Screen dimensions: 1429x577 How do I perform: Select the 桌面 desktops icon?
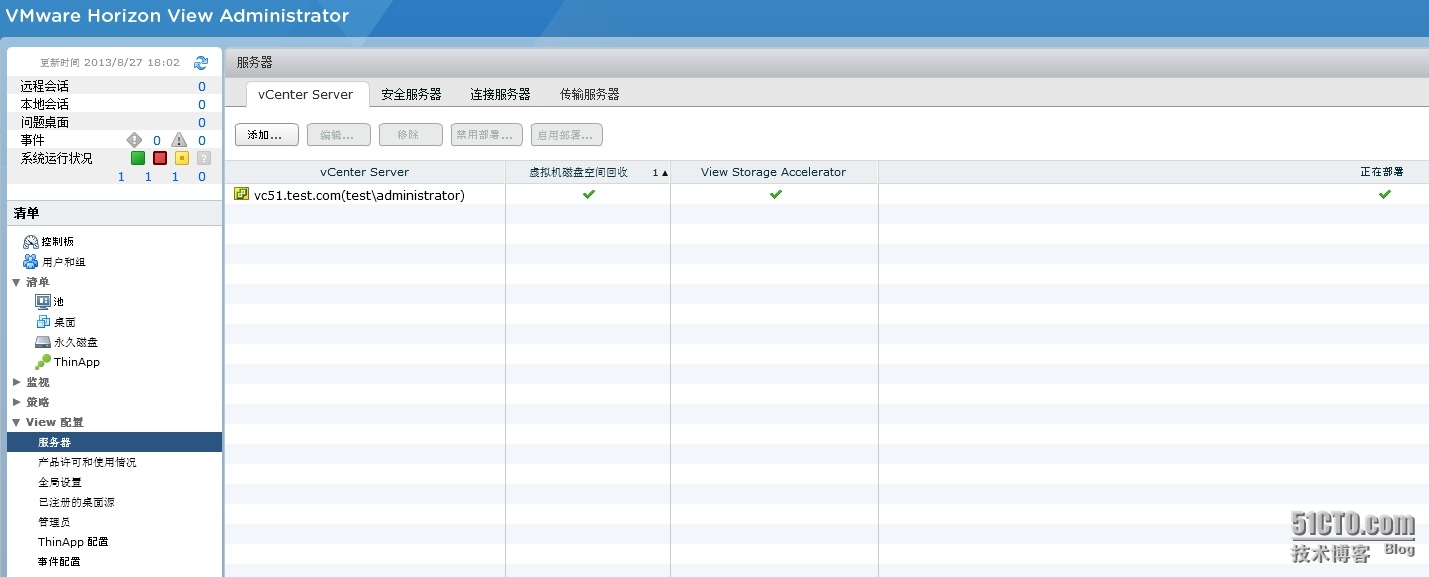coord(43,322)
